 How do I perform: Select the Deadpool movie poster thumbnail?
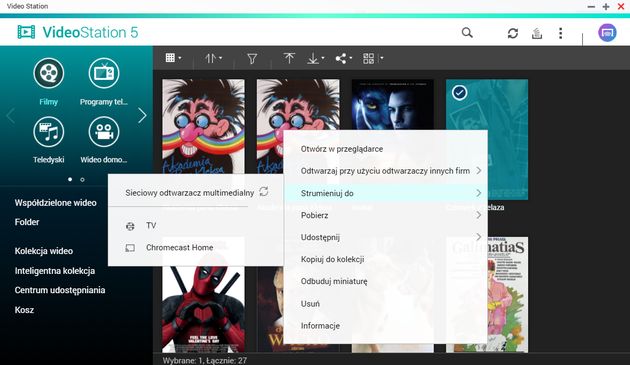point(203,309)
